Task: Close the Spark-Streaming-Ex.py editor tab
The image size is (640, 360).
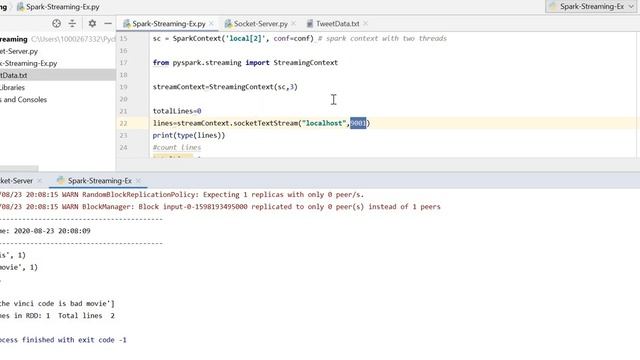Action: 211,24
